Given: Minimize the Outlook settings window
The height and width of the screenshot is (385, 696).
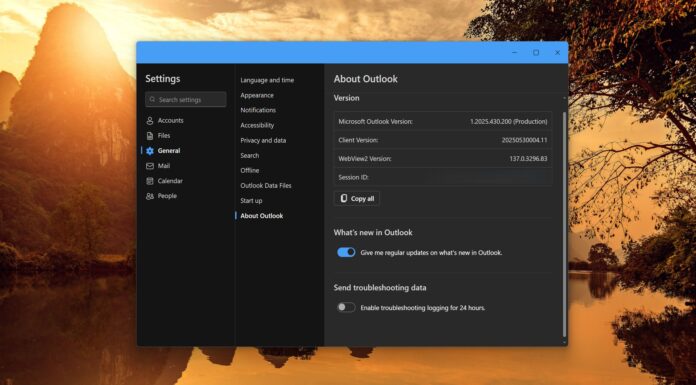Looking at the screenshot, I should tap(514, 52).
